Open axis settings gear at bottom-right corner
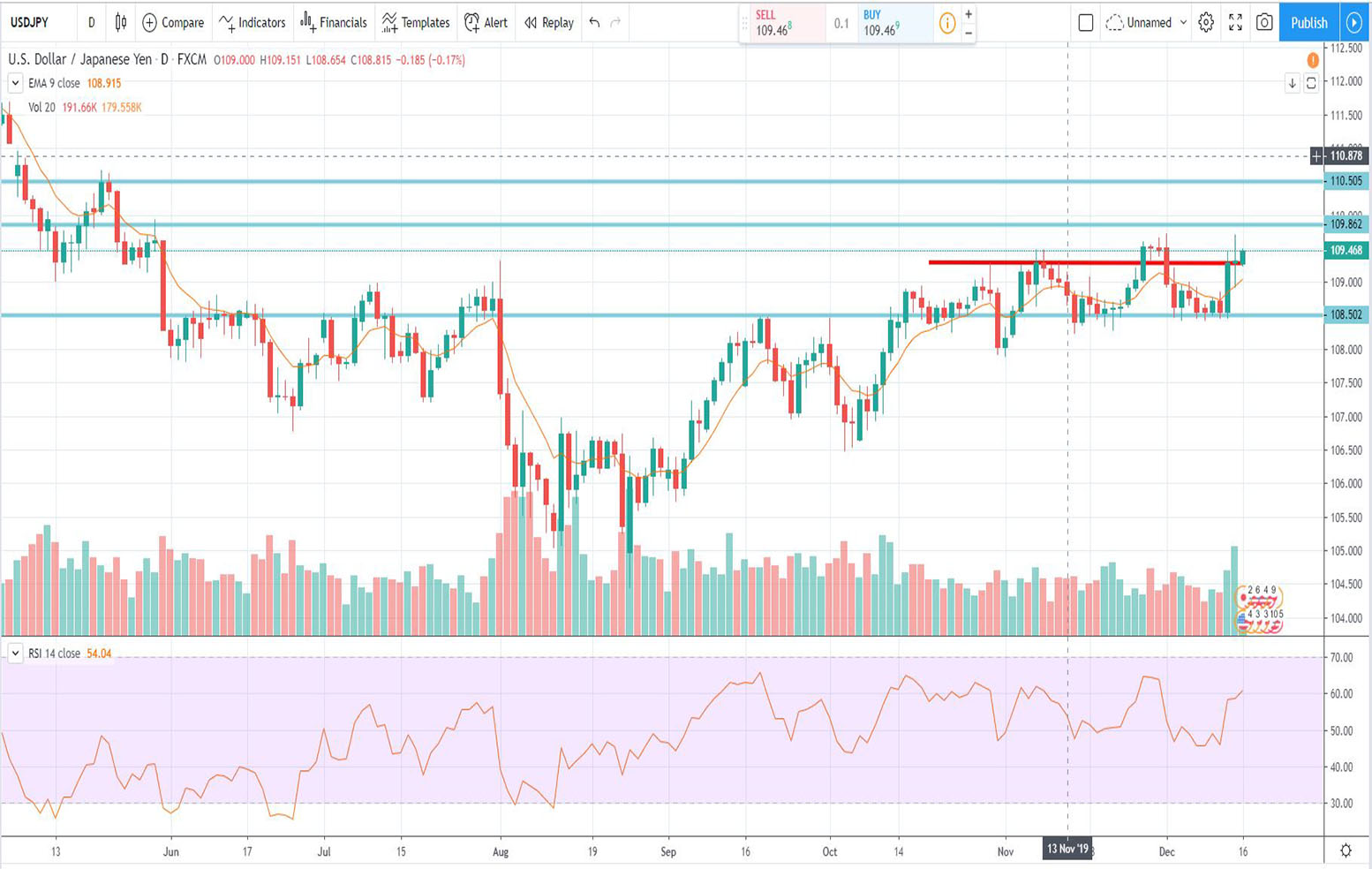The image size is (1372, 869). (1346, 850)
